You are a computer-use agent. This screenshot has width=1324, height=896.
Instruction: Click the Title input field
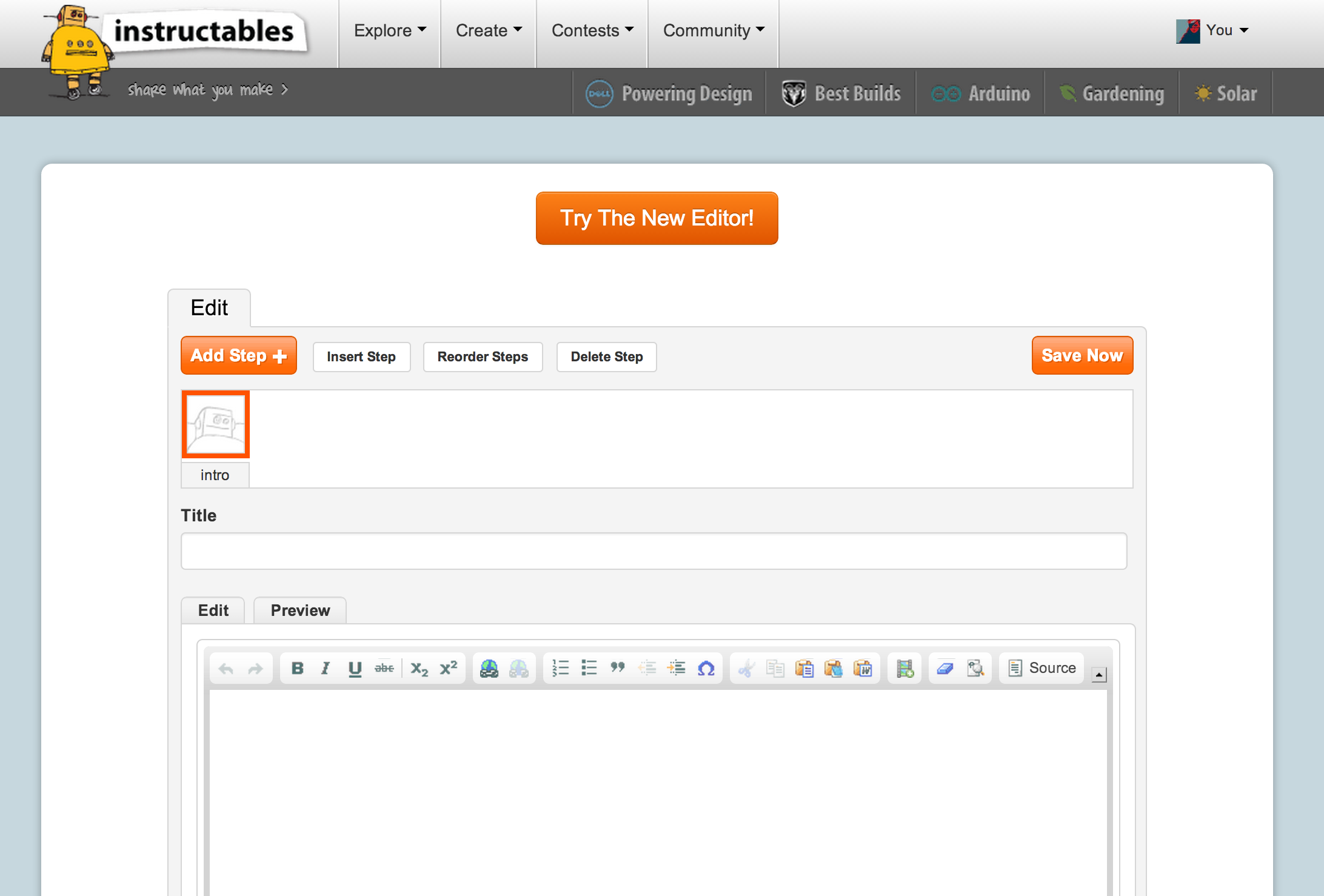pos(655,551)
